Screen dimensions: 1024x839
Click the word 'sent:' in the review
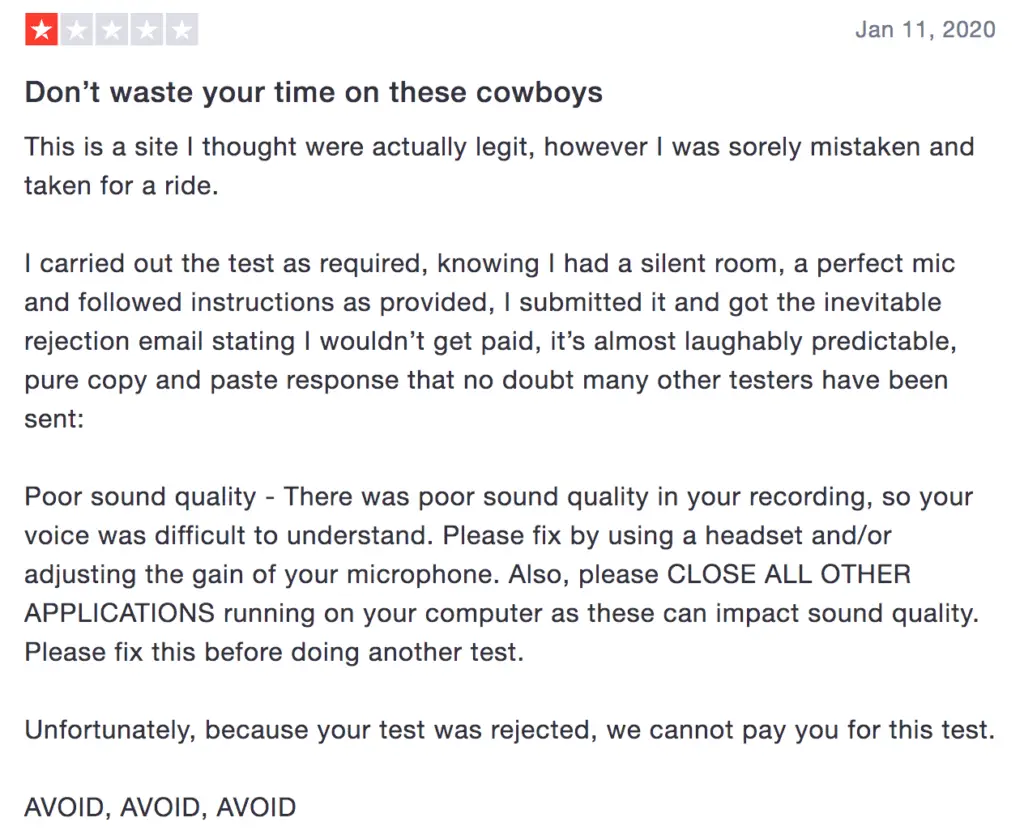point(54,419)
